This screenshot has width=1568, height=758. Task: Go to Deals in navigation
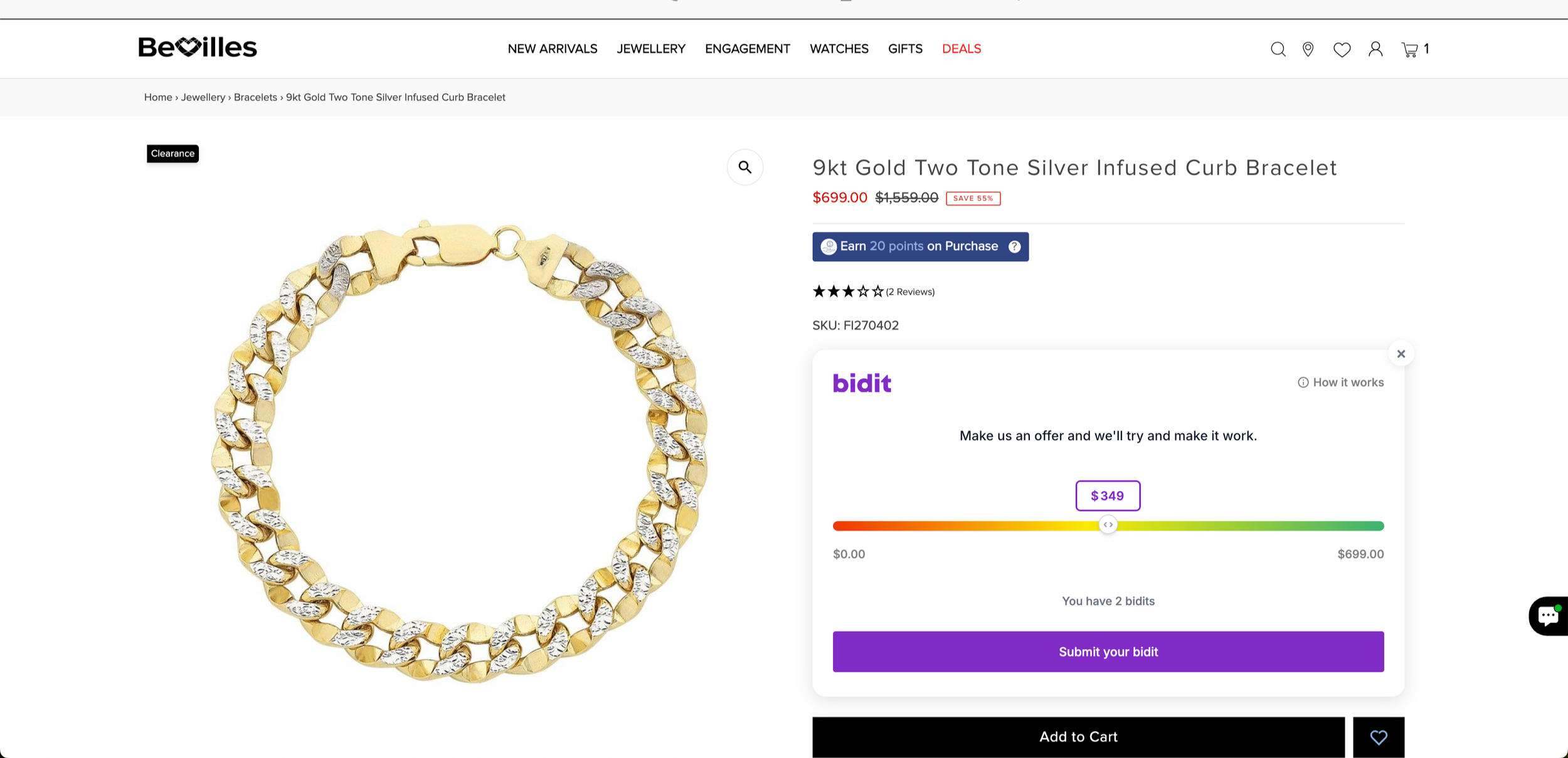coord(961,49)
